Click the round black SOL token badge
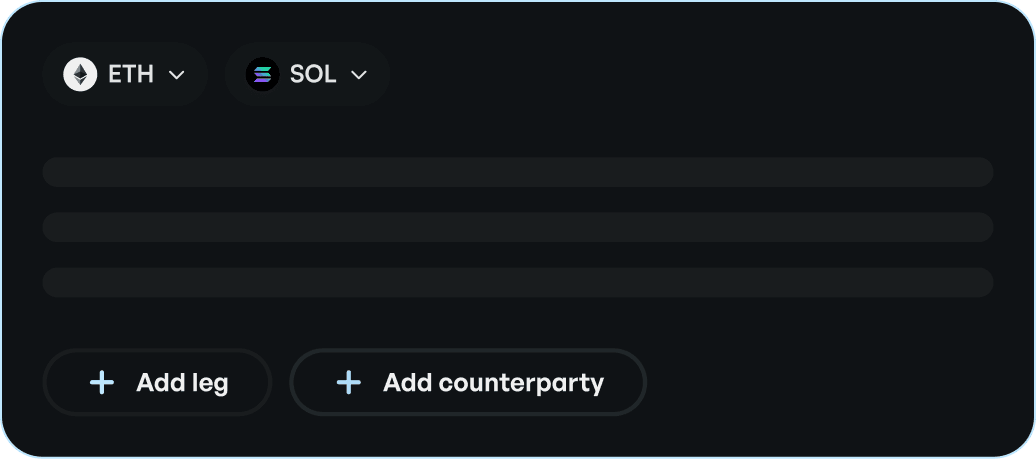This screenshot has height=459, width=1036. point(262,75)
